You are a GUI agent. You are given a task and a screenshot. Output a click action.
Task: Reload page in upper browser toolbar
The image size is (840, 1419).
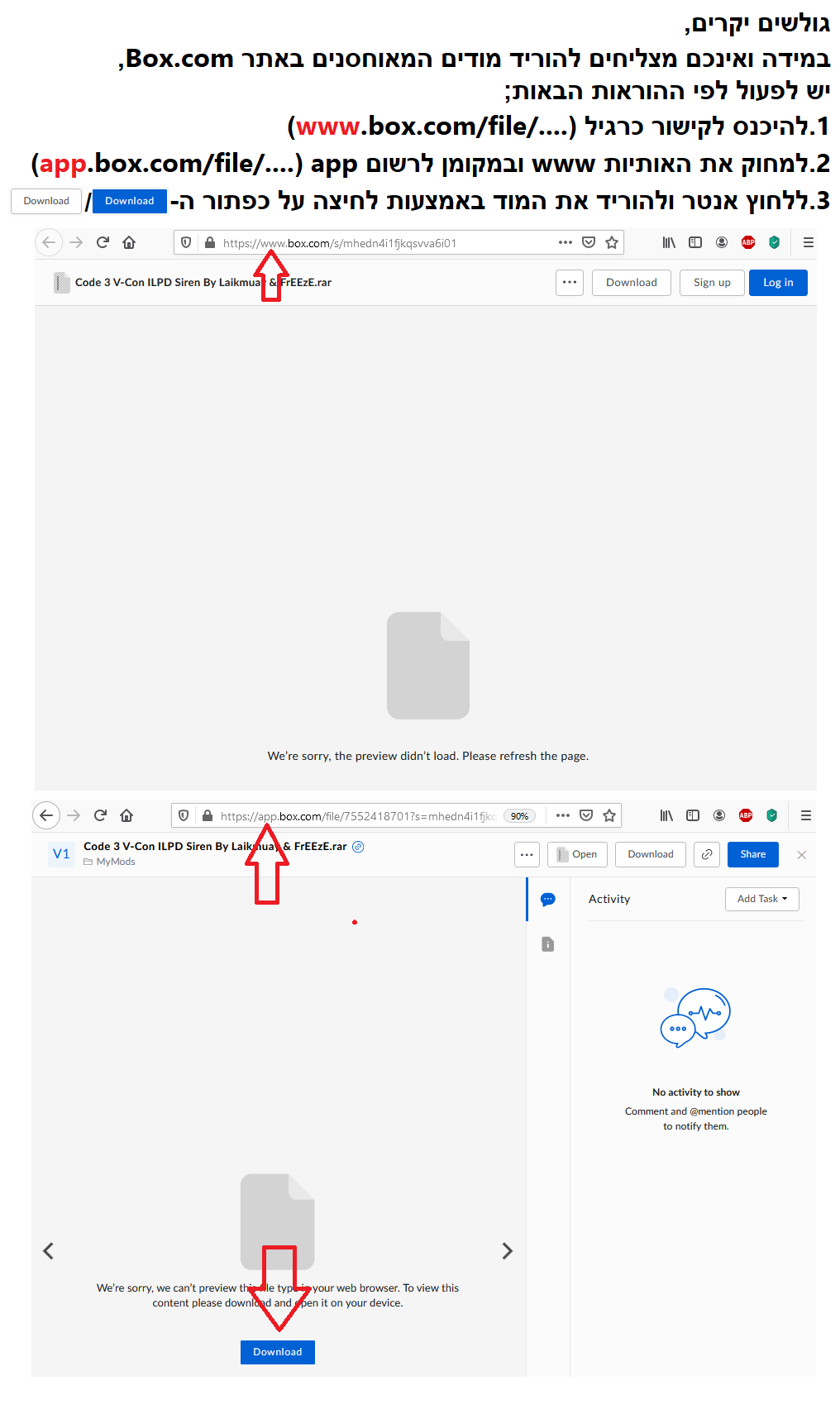(103, 242)
